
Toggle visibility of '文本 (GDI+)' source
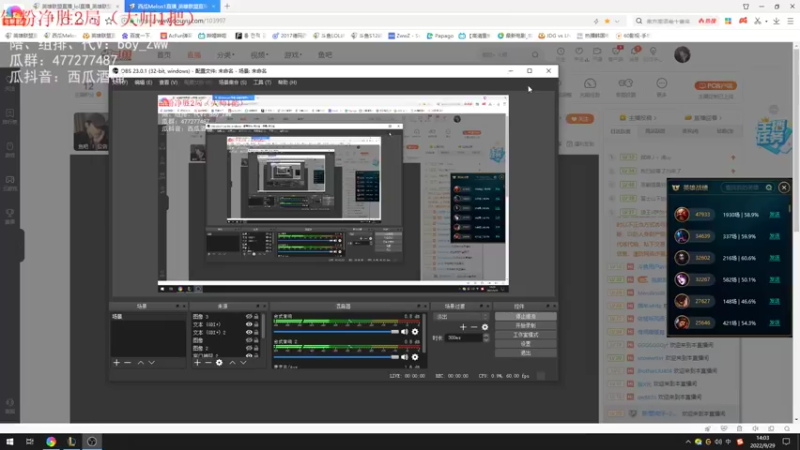(249, 324)
